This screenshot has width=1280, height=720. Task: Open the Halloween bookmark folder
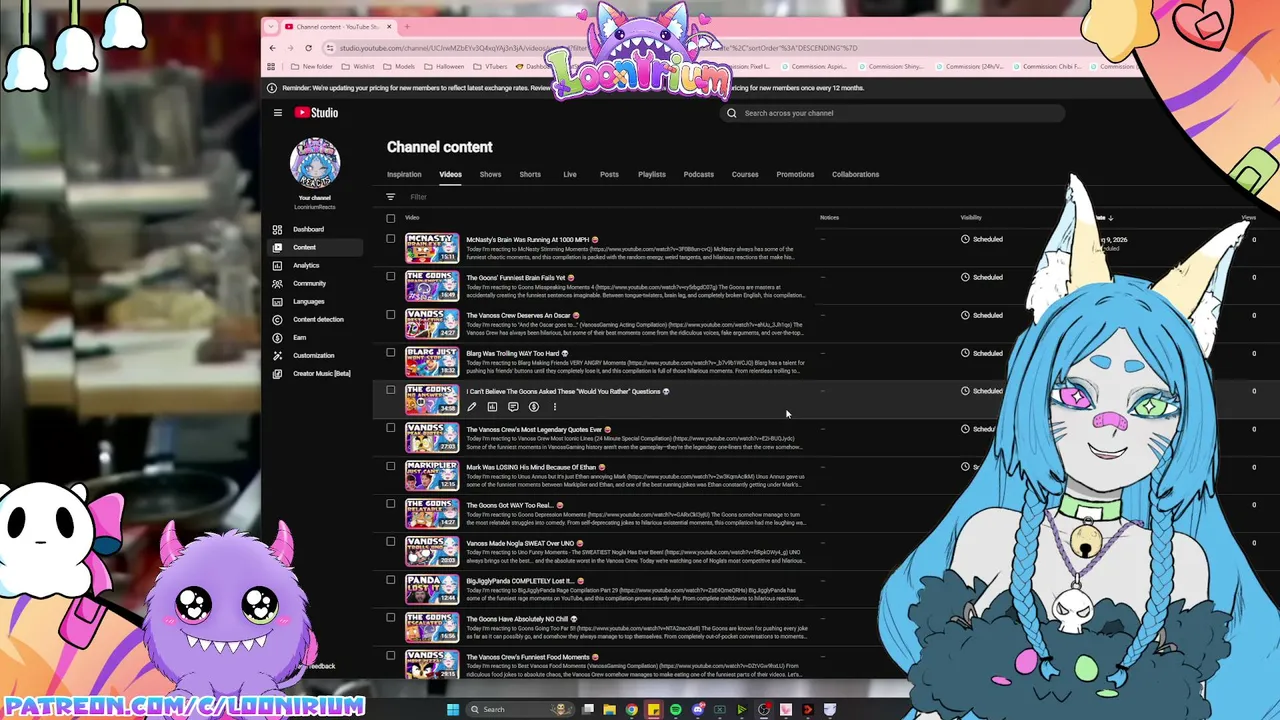point(444,67)
